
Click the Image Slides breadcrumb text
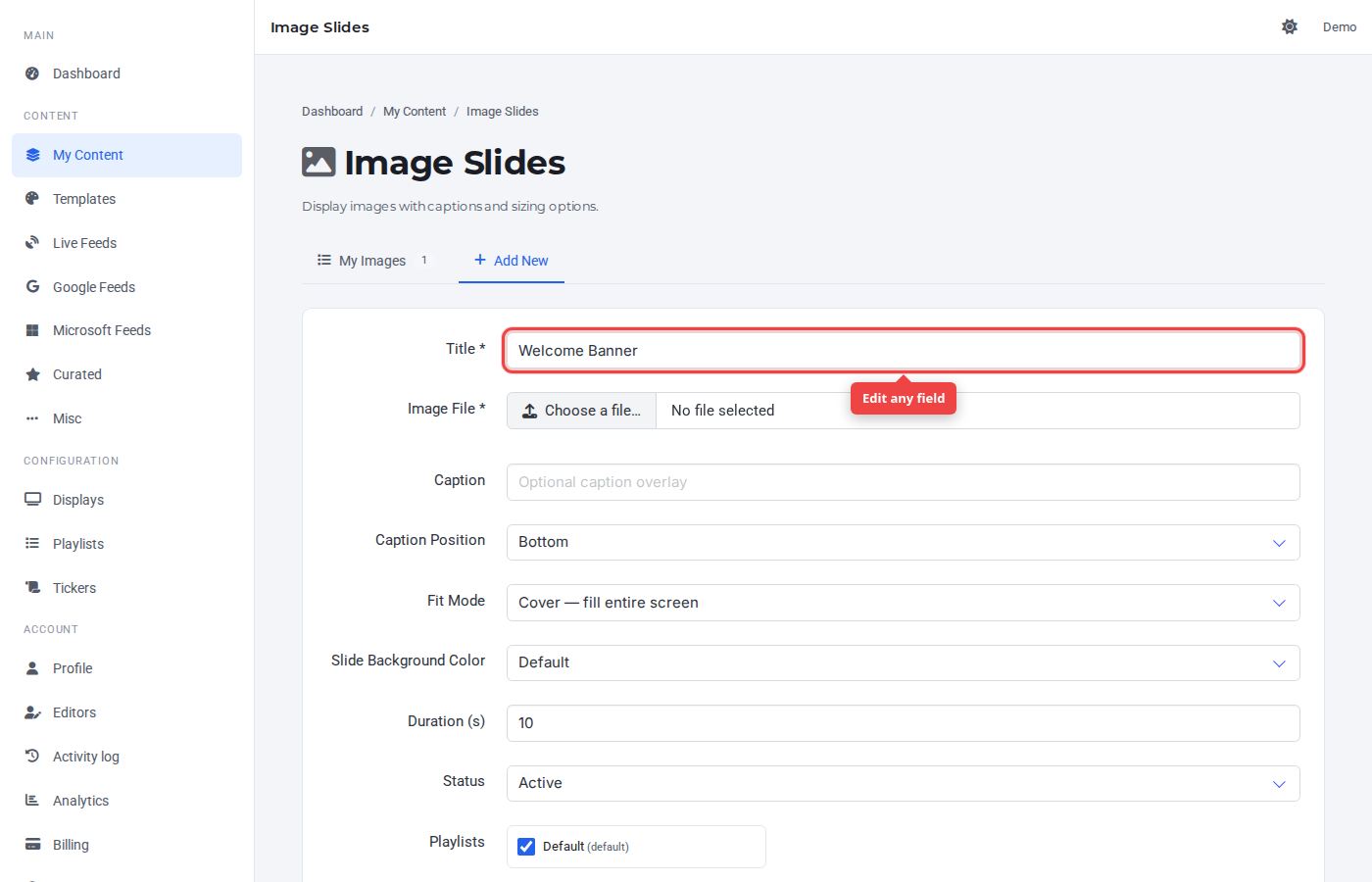[x=503, y=112]
